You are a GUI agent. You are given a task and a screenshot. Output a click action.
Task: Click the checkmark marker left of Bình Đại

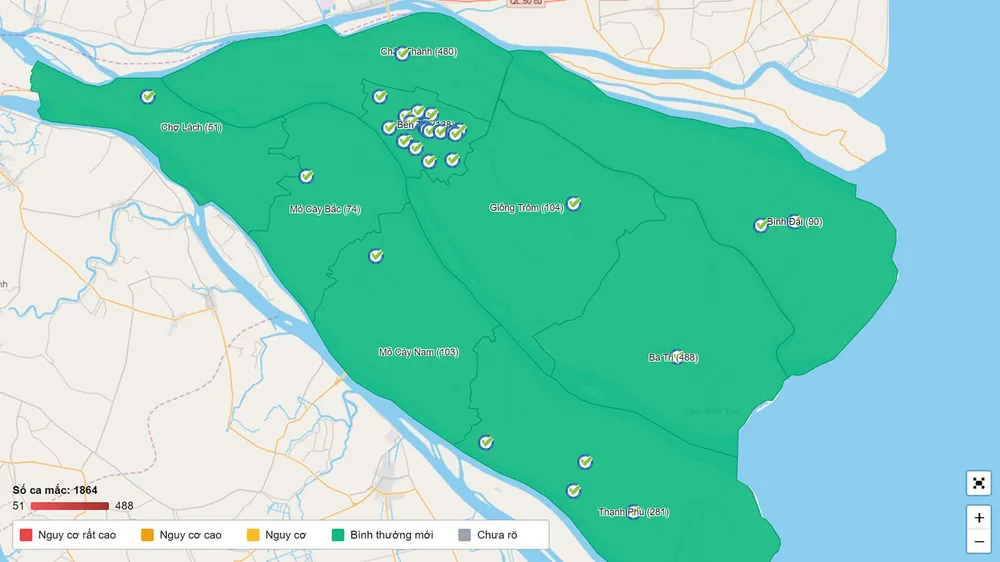pos(761,225)
